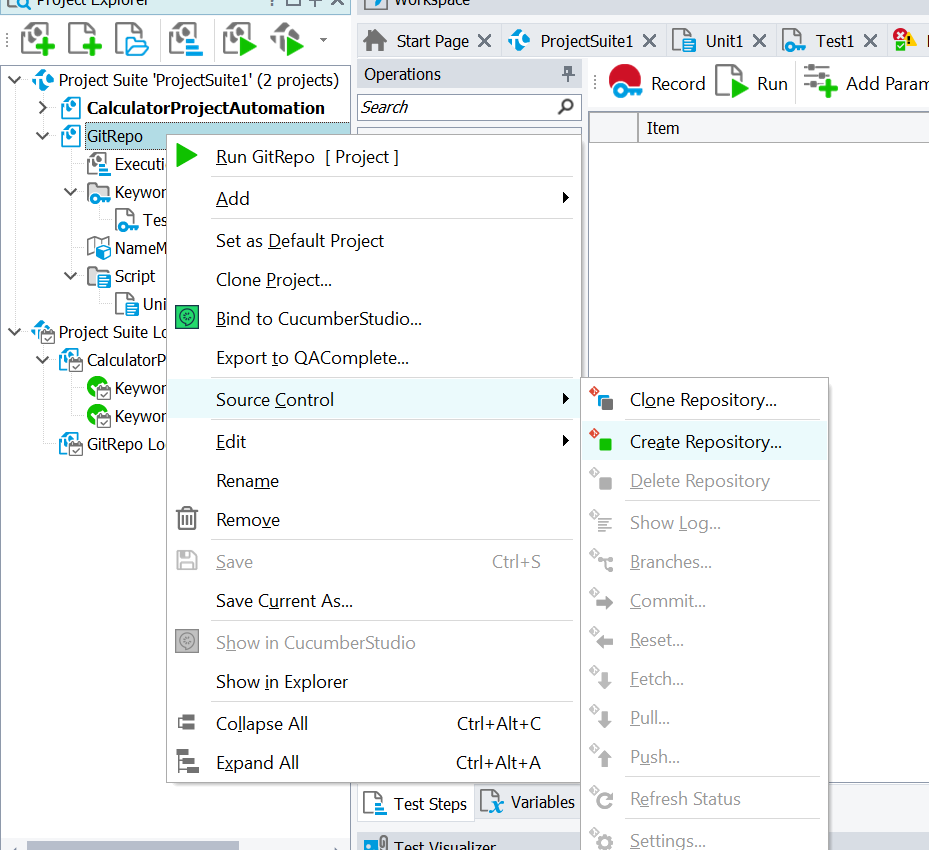Click Set as Default Project
The height and width of the screenshot is (850, 929).
coord(300,241)
